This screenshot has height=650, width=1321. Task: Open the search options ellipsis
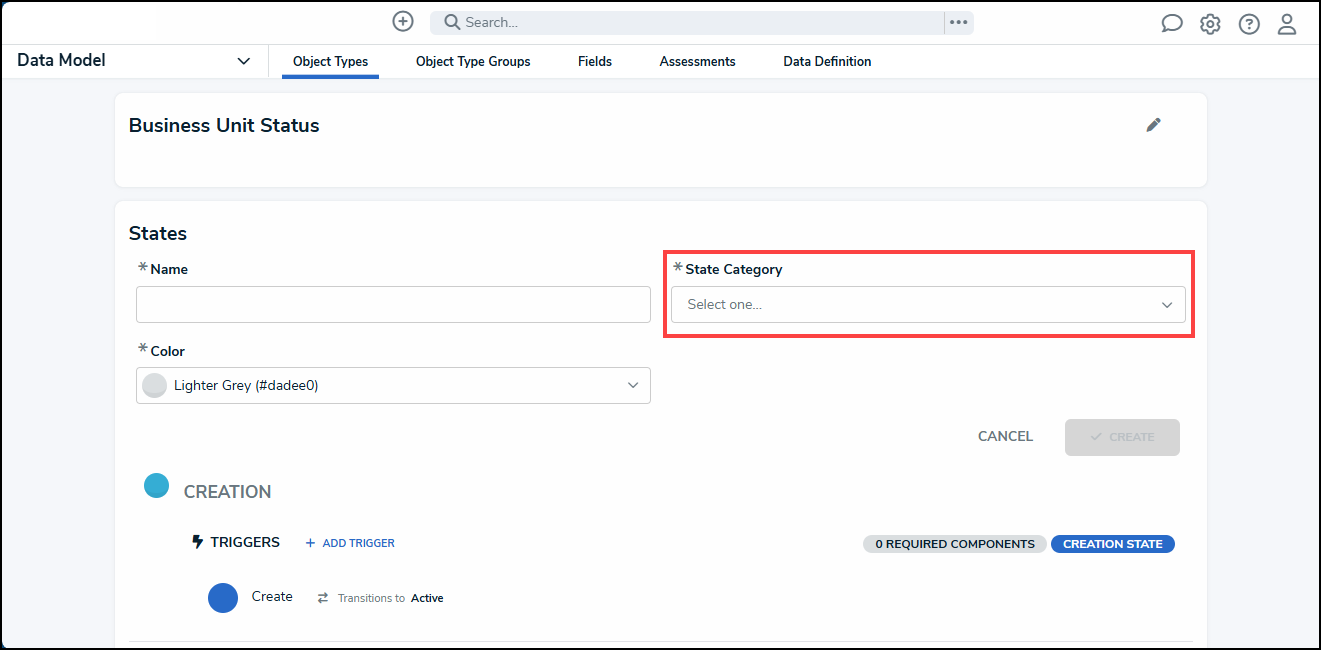tap(959, 22)
